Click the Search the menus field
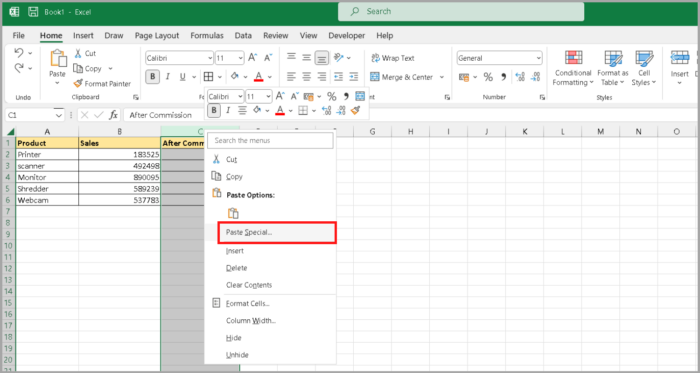The width and height of the screenshot is (700, 373). 271,141
